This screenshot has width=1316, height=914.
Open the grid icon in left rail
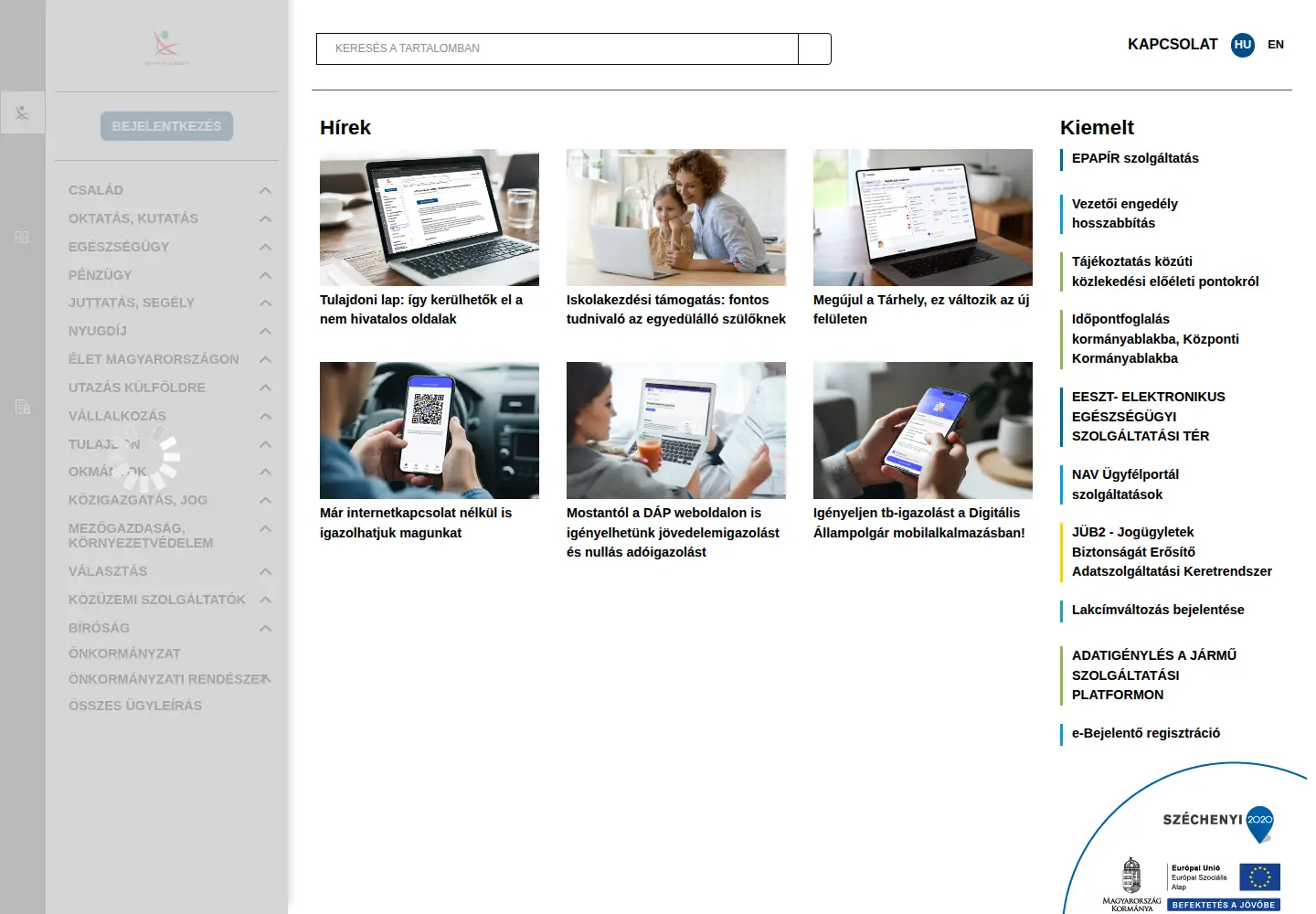(x=23, y=237)
